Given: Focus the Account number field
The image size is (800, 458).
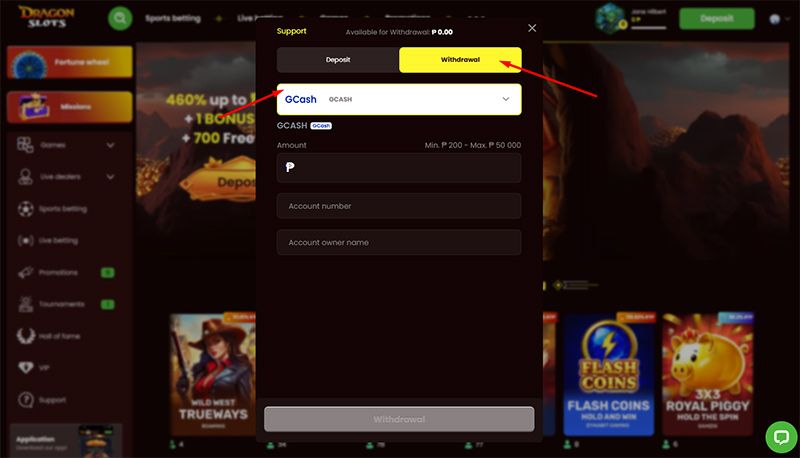Looking at the screenshot, I should pos(399,206).
